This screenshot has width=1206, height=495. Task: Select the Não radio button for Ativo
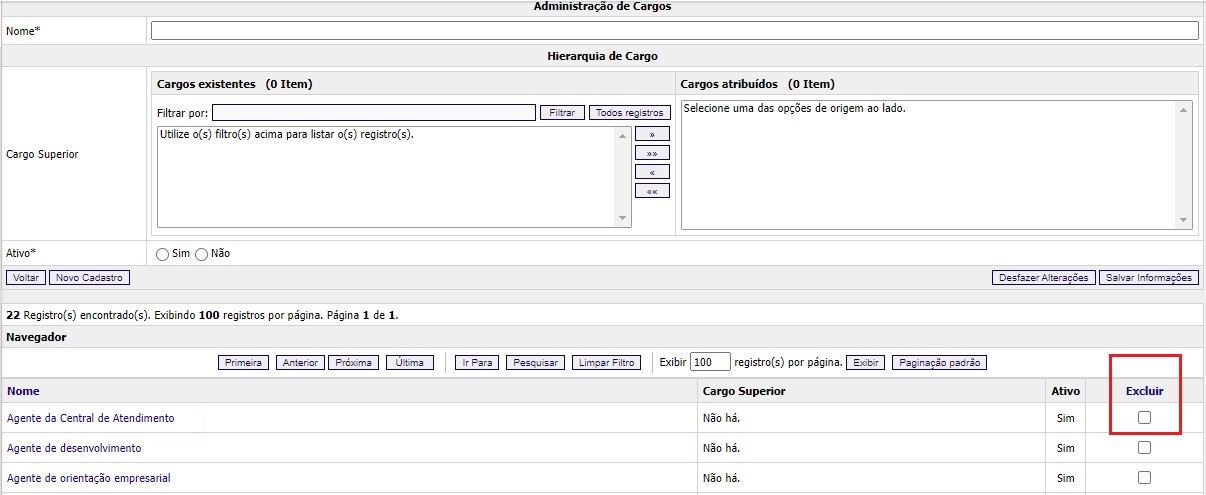click(x=201, y=254)
